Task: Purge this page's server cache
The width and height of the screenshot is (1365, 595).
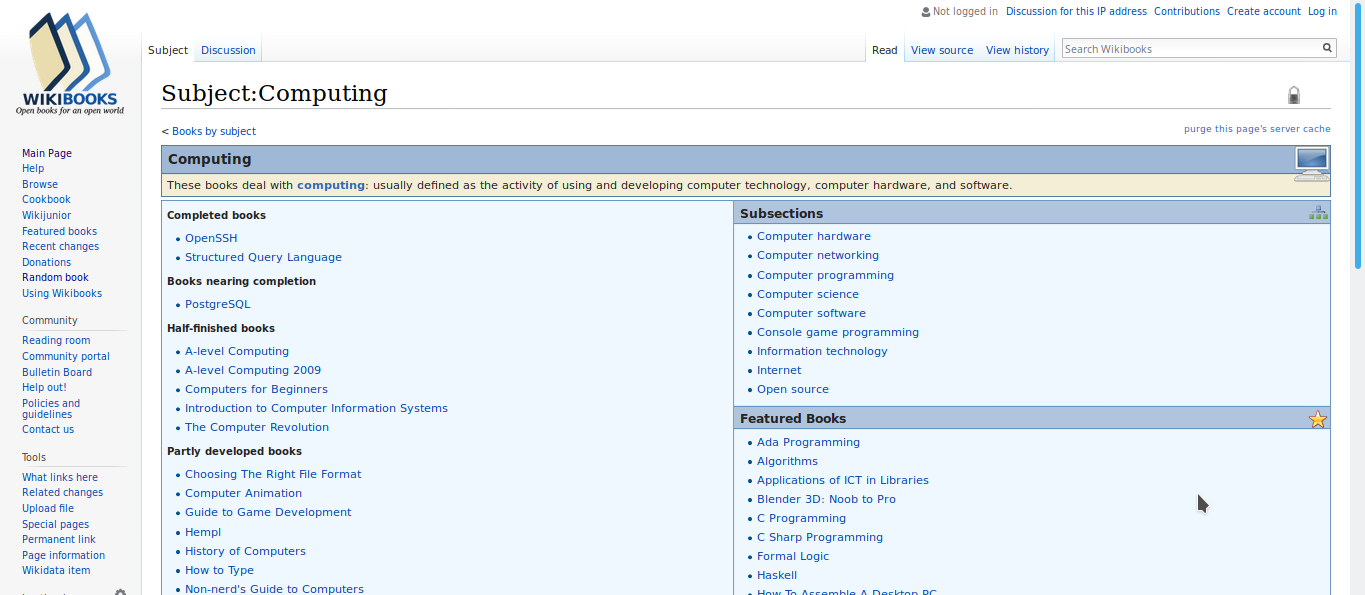Action: click(1257, 129)
